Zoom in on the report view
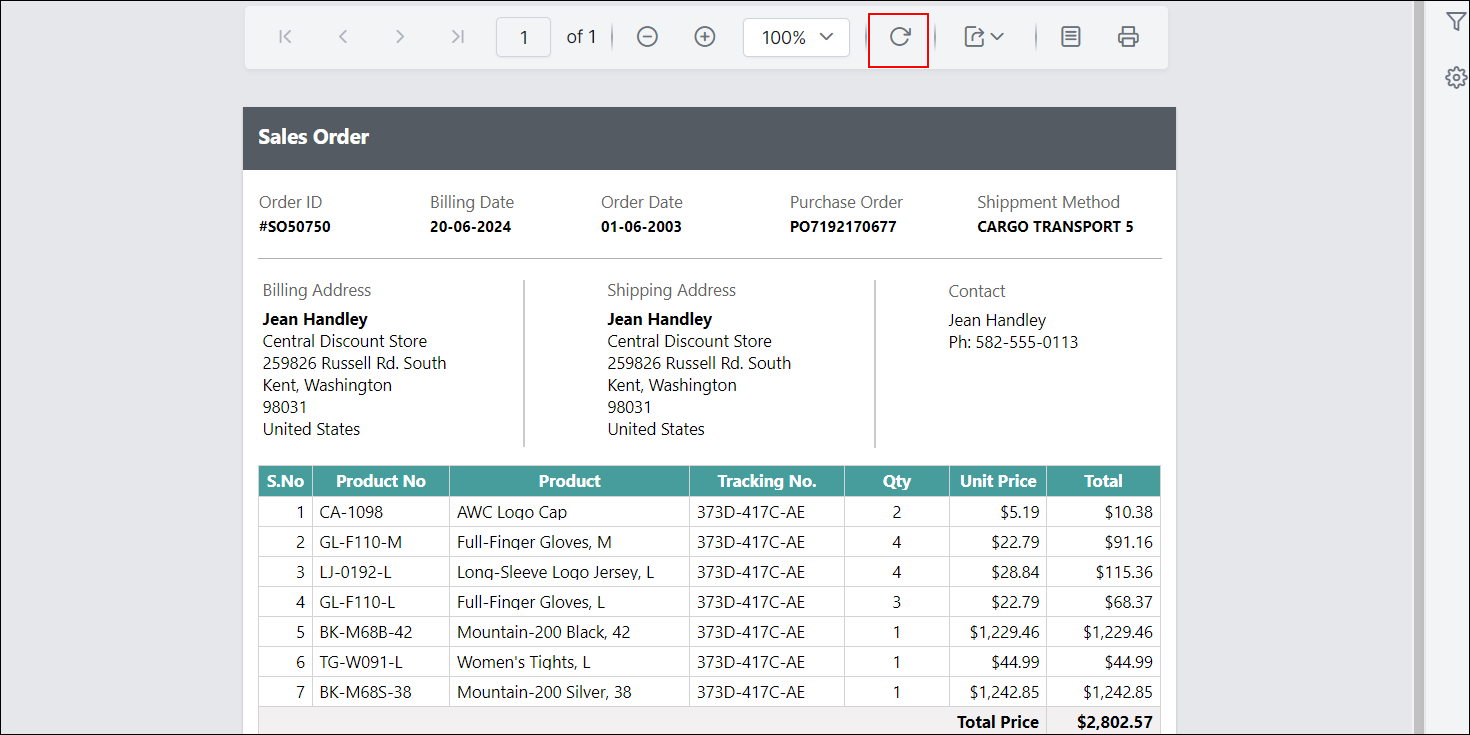Screen dimensions: 1470x735 coord(704,36)
